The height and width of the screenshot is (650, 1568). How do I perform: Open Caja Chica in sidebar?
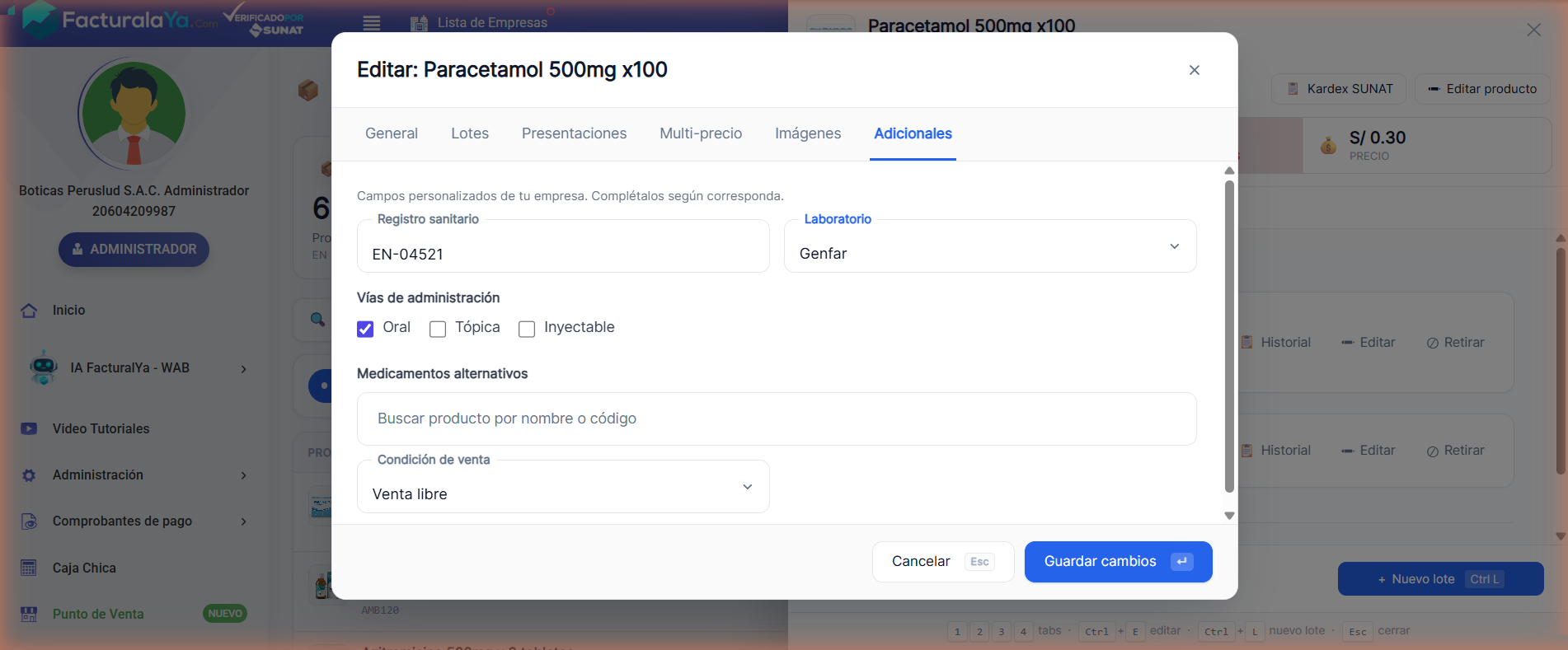(x=84, y=568)
